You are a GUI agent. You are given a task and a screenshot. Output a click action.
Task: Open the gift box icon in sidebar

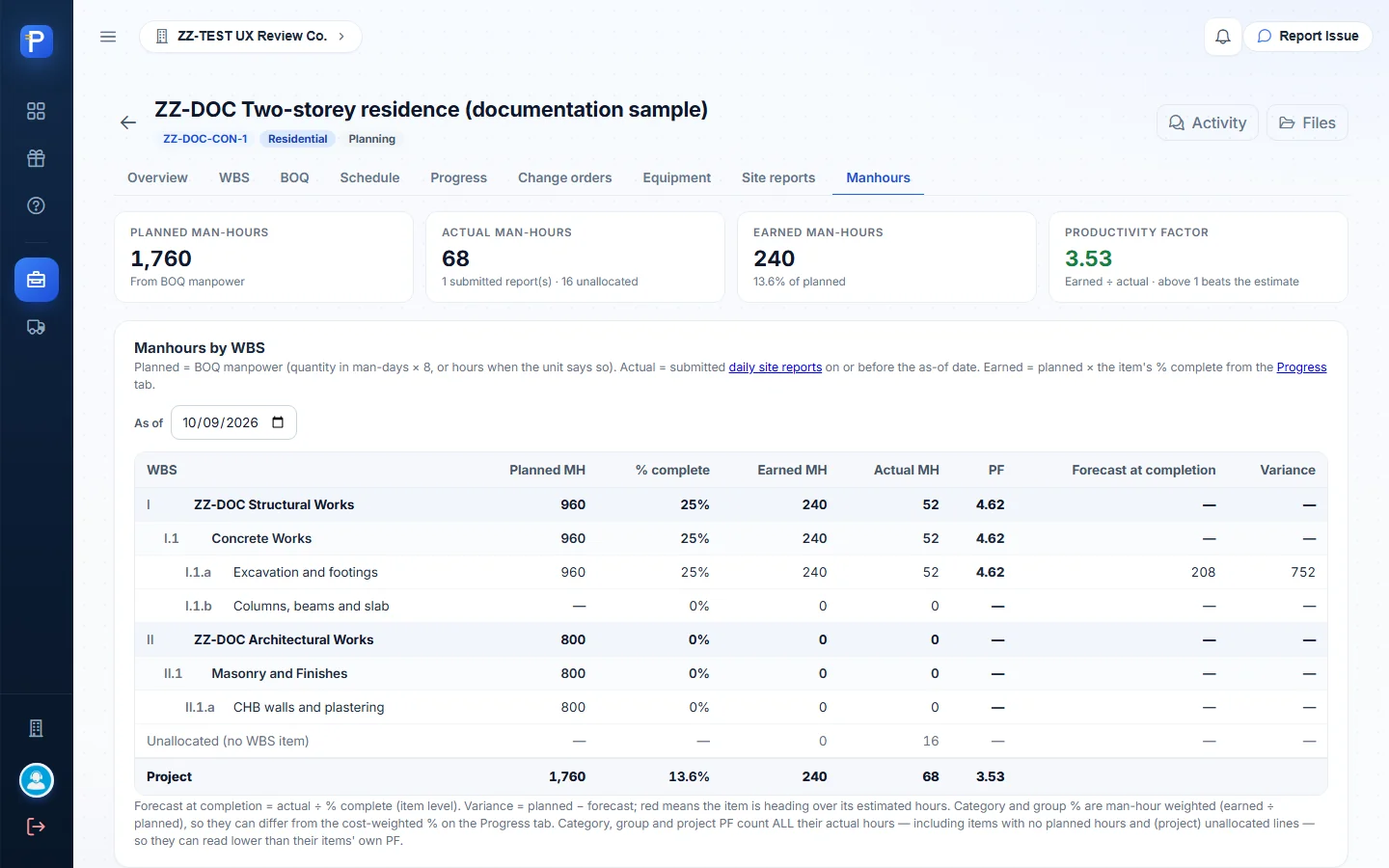(36, 158)
